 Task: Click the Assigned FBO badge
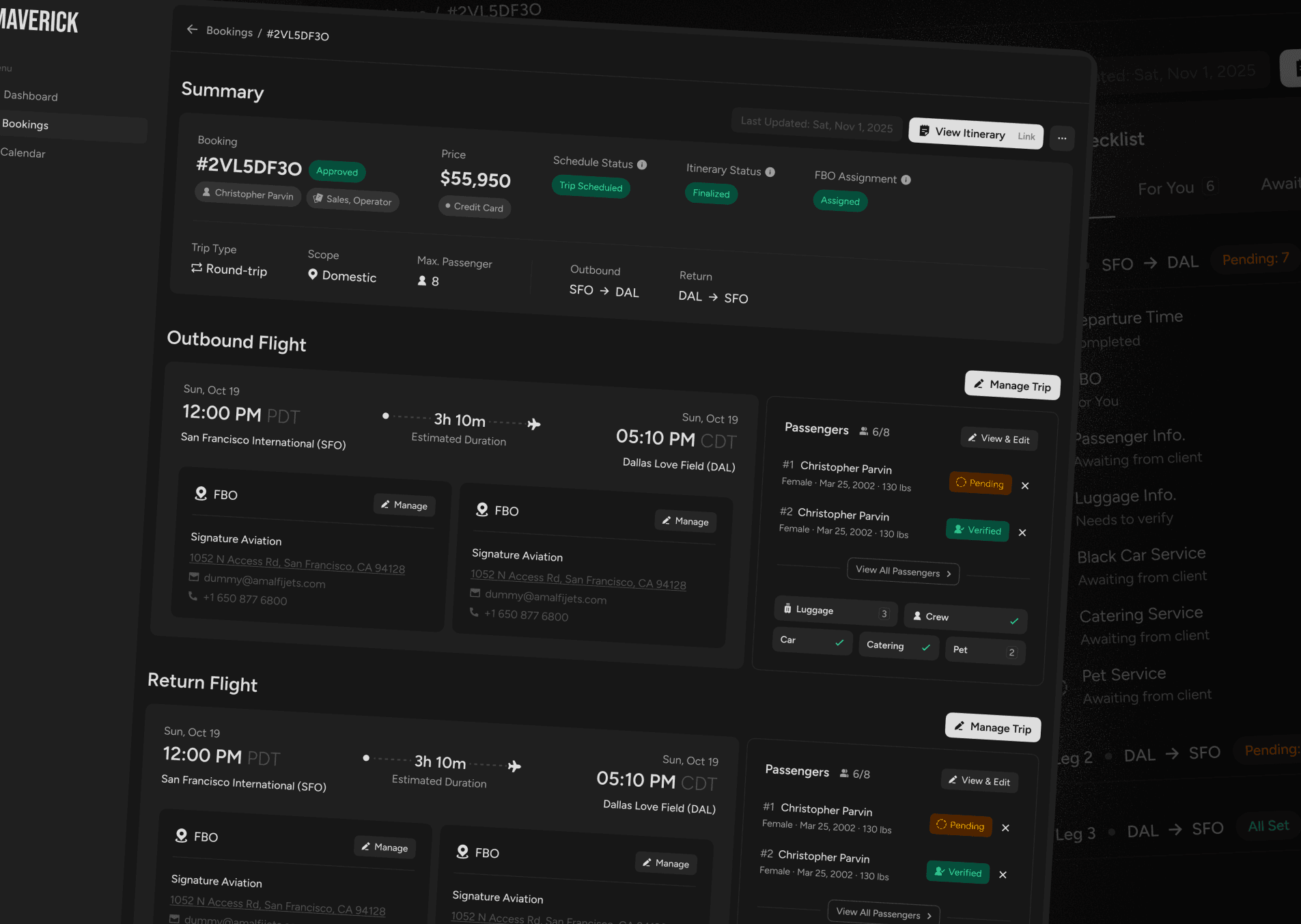tap(840, 201)
